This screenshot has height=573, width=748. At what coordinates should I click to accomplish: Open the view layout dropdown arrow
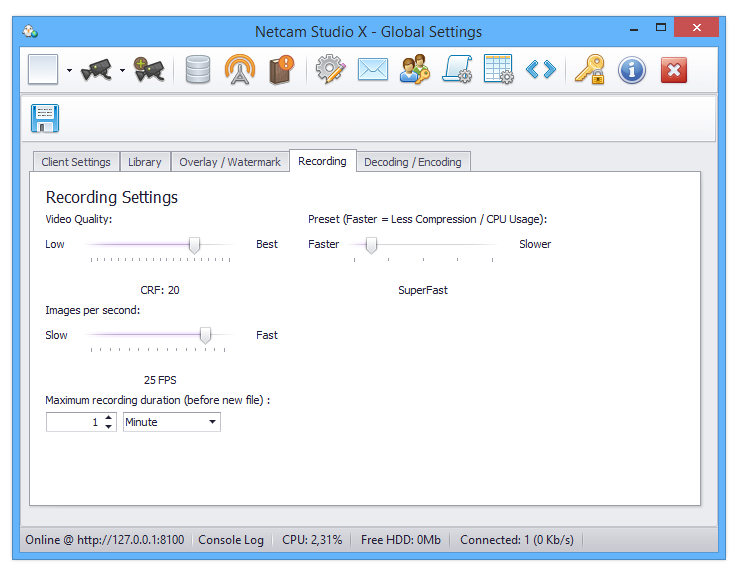click(70, 71)
